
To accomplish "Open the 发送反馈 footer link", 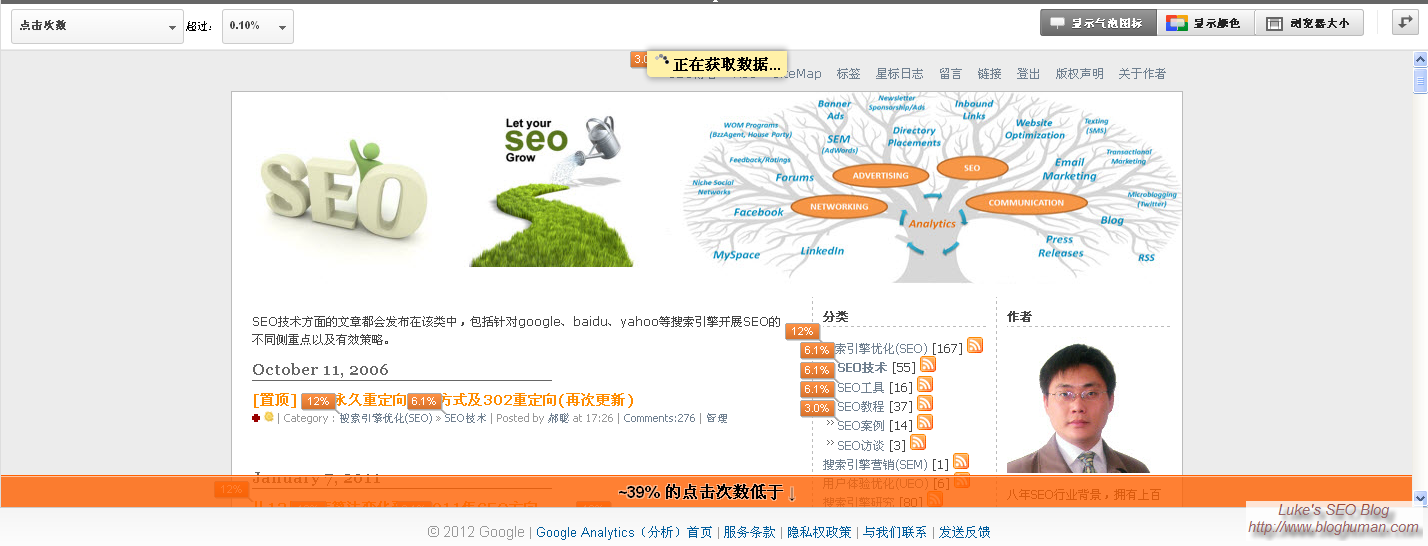I will point(965,533).
